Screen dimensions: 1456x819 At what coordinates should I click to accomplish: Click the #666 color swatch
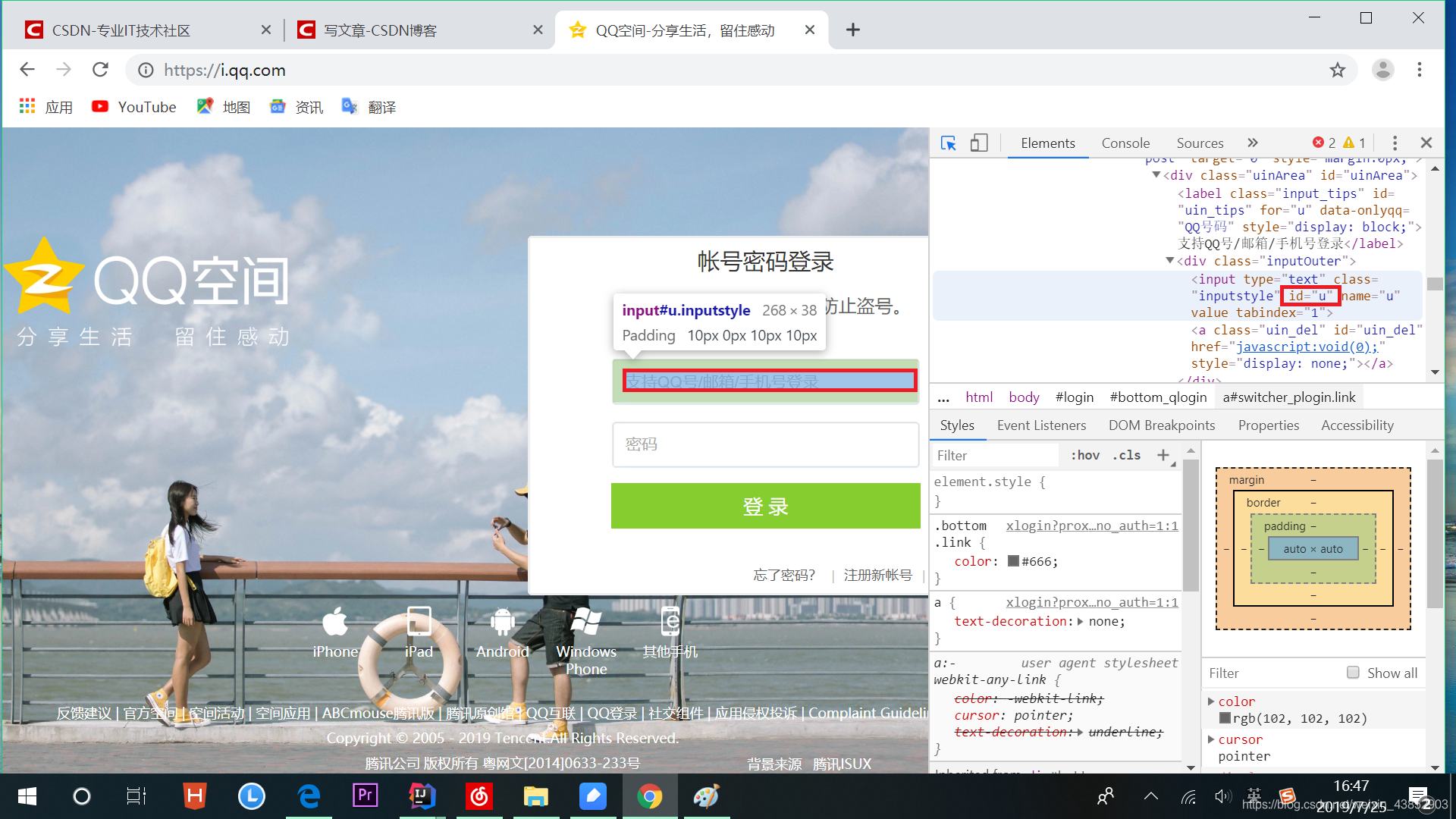pos(1013,562)
